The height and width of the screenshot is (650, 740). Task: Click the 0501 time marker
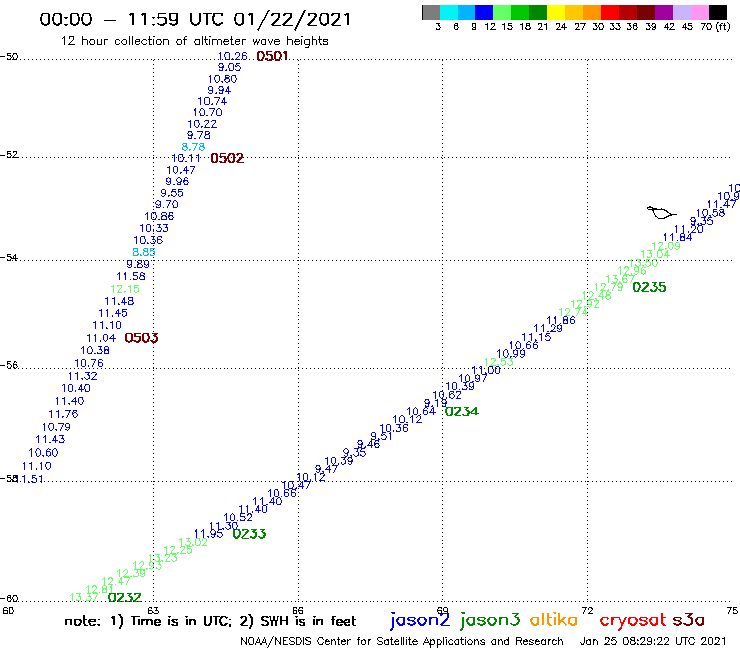[272, 56]
